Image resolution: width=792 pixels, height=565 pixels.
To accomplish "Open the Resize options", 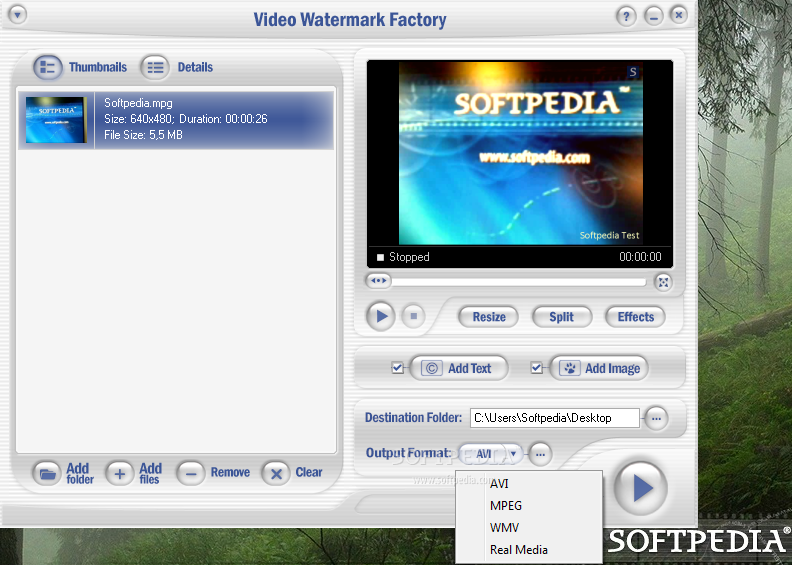I will pyautogui.click(x=488, y=317).
